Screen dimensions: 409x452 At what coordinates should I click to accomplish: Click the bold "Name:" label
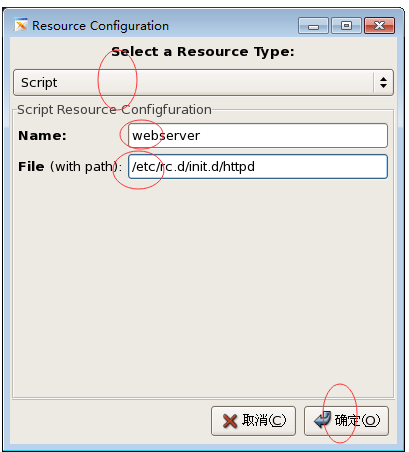pyautogui.click(x=42, y=136)
